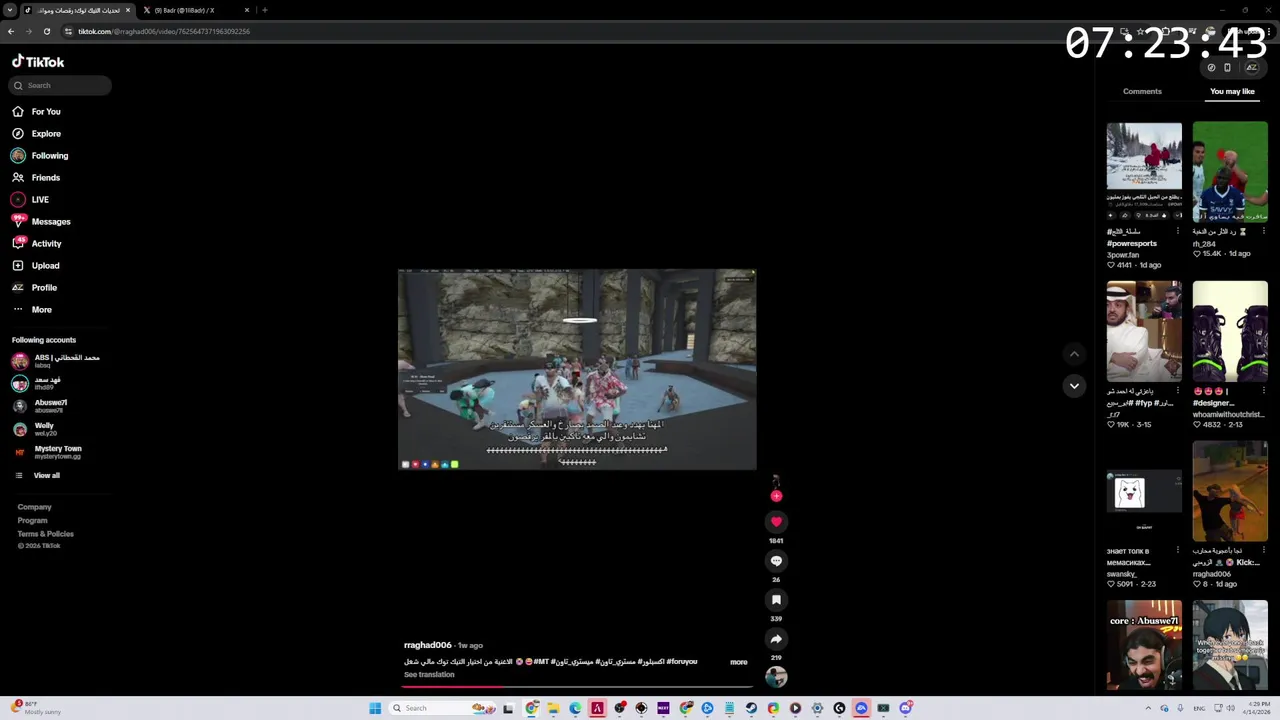
Task: Play the rh_284 football video thumbnail
Action: pyautogui.click(x=1230, y=172)
